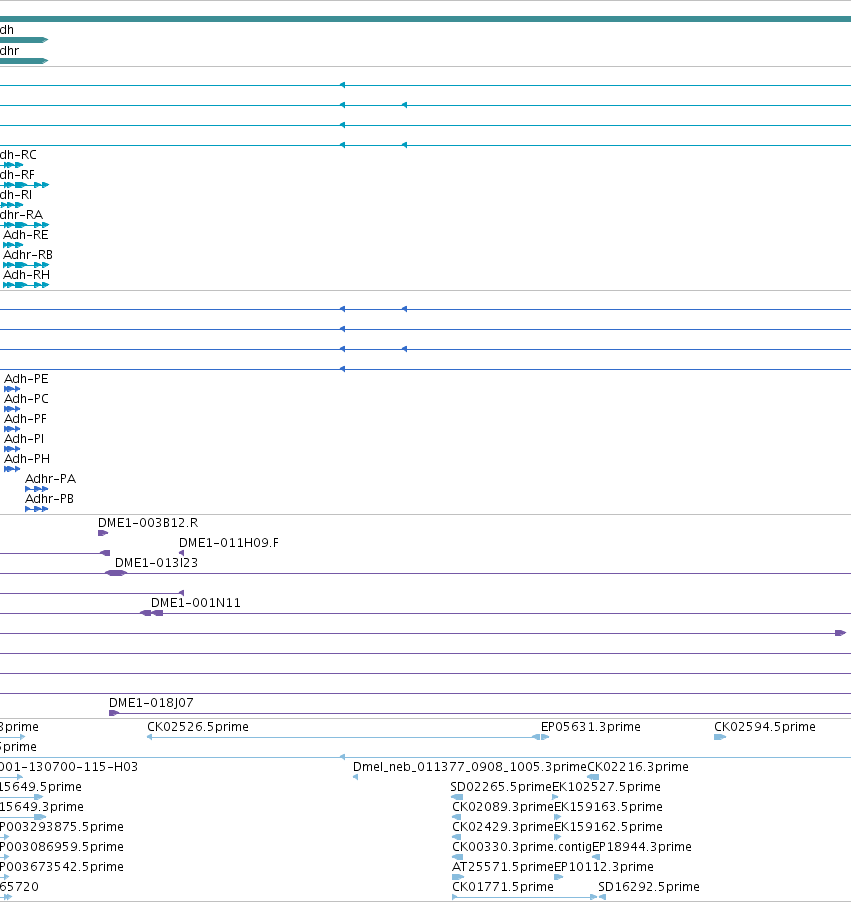
Task: Select the CK02089.3prime EST label
Action: pyautogui.click(x=503, y=807)
